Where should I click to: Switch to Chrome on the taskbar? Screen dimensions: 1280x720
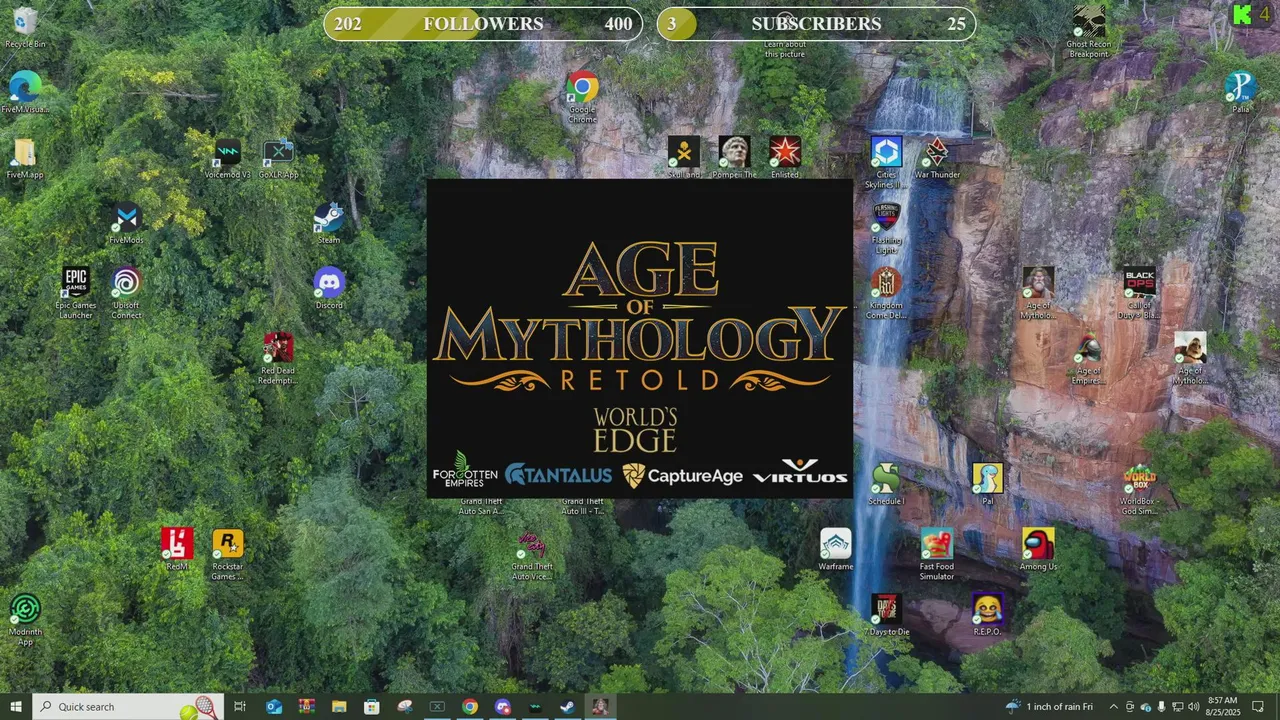click(470, 706)
